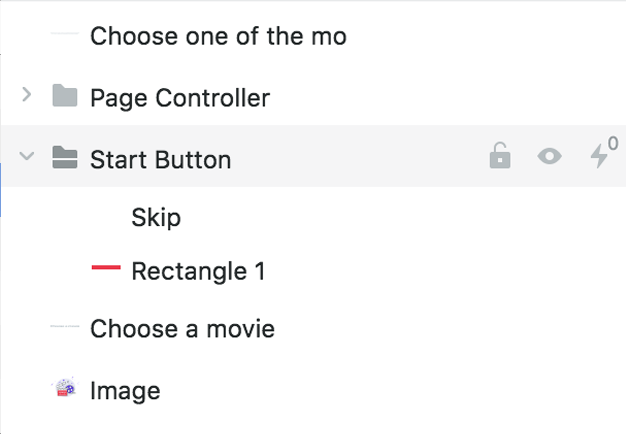Select the Page Controller layer name
This screenshot has height=434, width=626.
(180, 98)
